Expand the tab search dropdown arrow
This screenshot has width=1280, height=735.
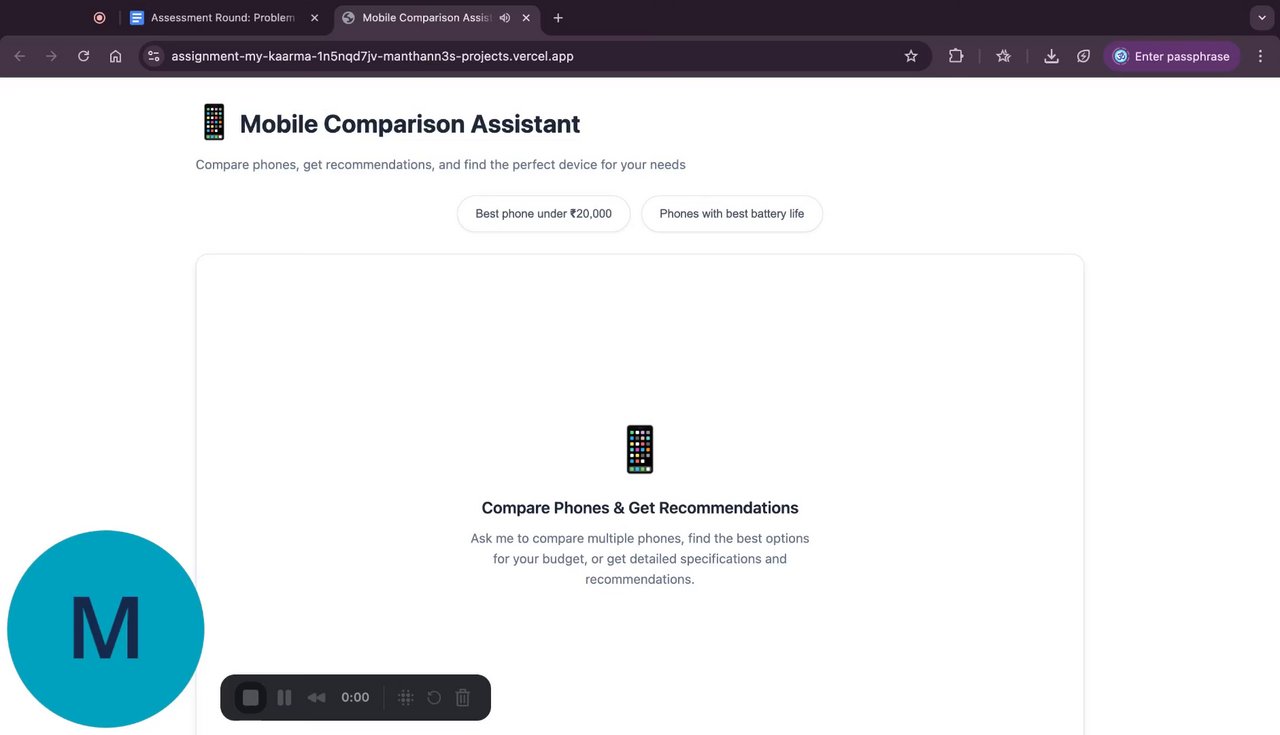click(x=1260, y=18)
